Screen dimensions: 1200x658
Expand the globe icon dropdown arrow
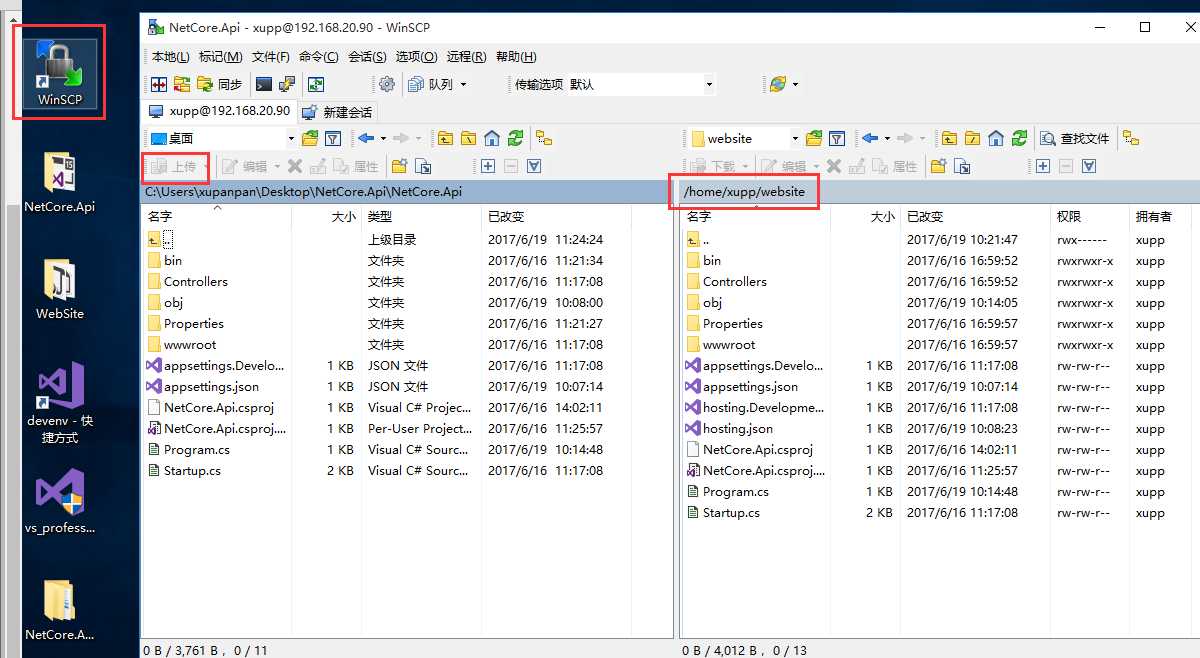[x=796, y=85]
